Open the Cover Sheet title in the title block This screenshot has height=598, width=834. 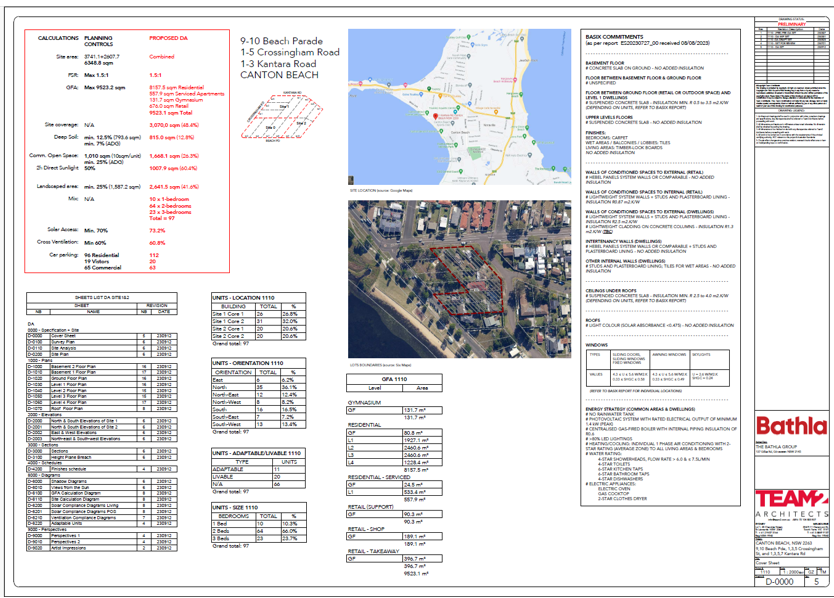point(768,562)
